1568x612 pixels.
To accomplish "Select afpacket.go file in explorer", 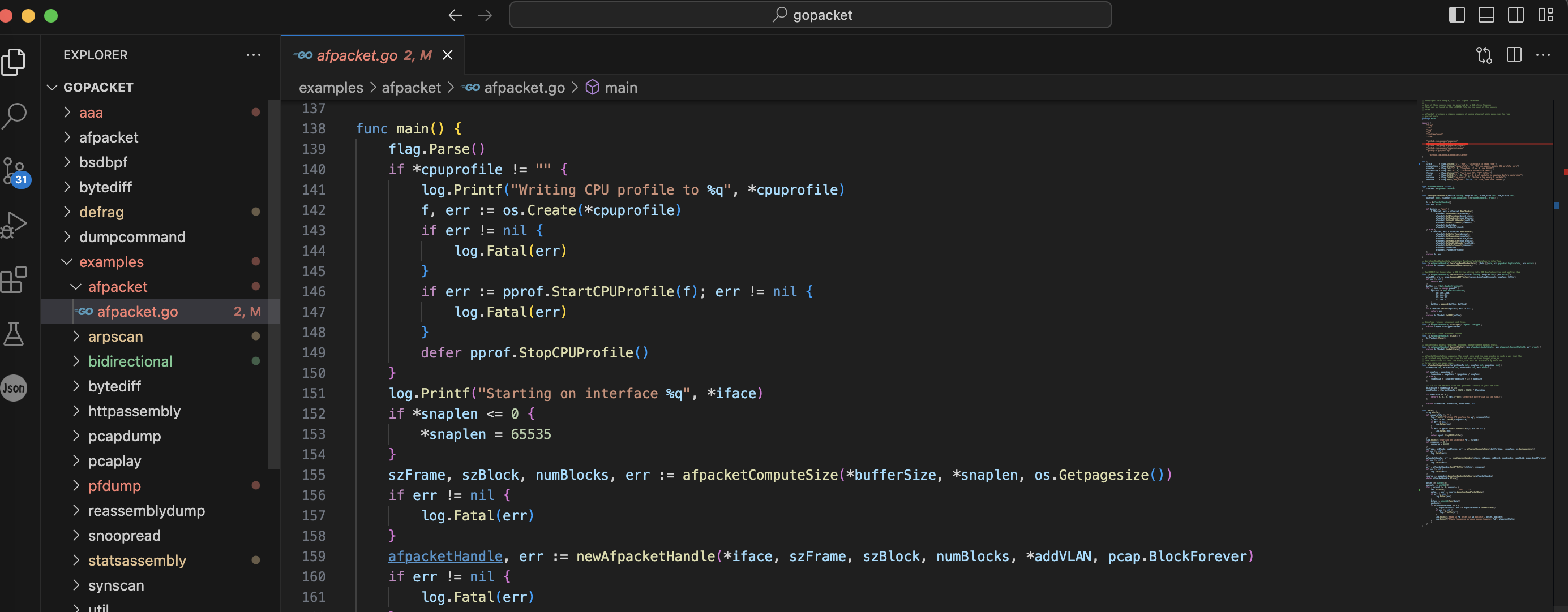I will pos(160,312).
